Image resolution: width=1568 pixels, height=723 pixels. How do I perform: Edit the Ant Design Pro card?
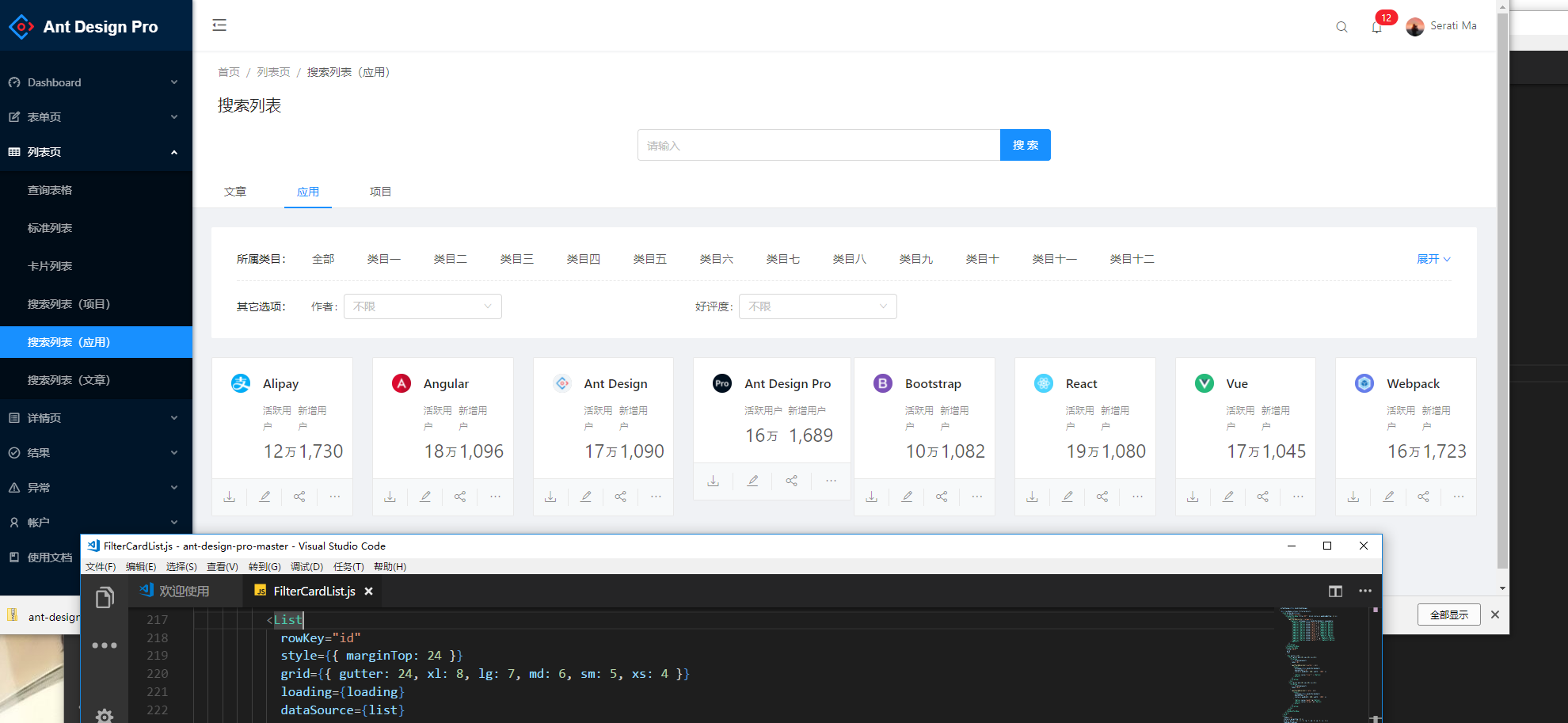[753, 481]
